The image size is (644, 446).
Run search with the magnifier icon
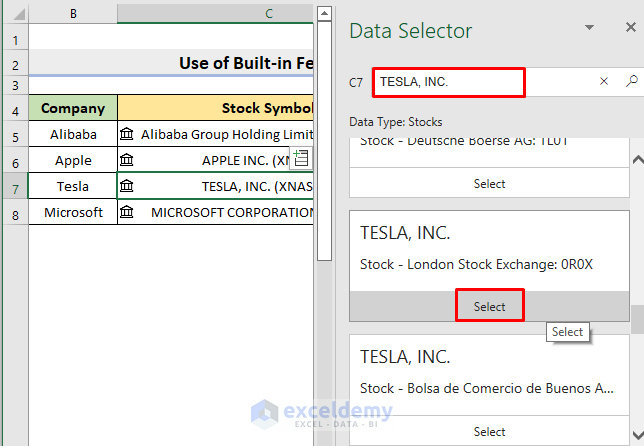(631, 82)
